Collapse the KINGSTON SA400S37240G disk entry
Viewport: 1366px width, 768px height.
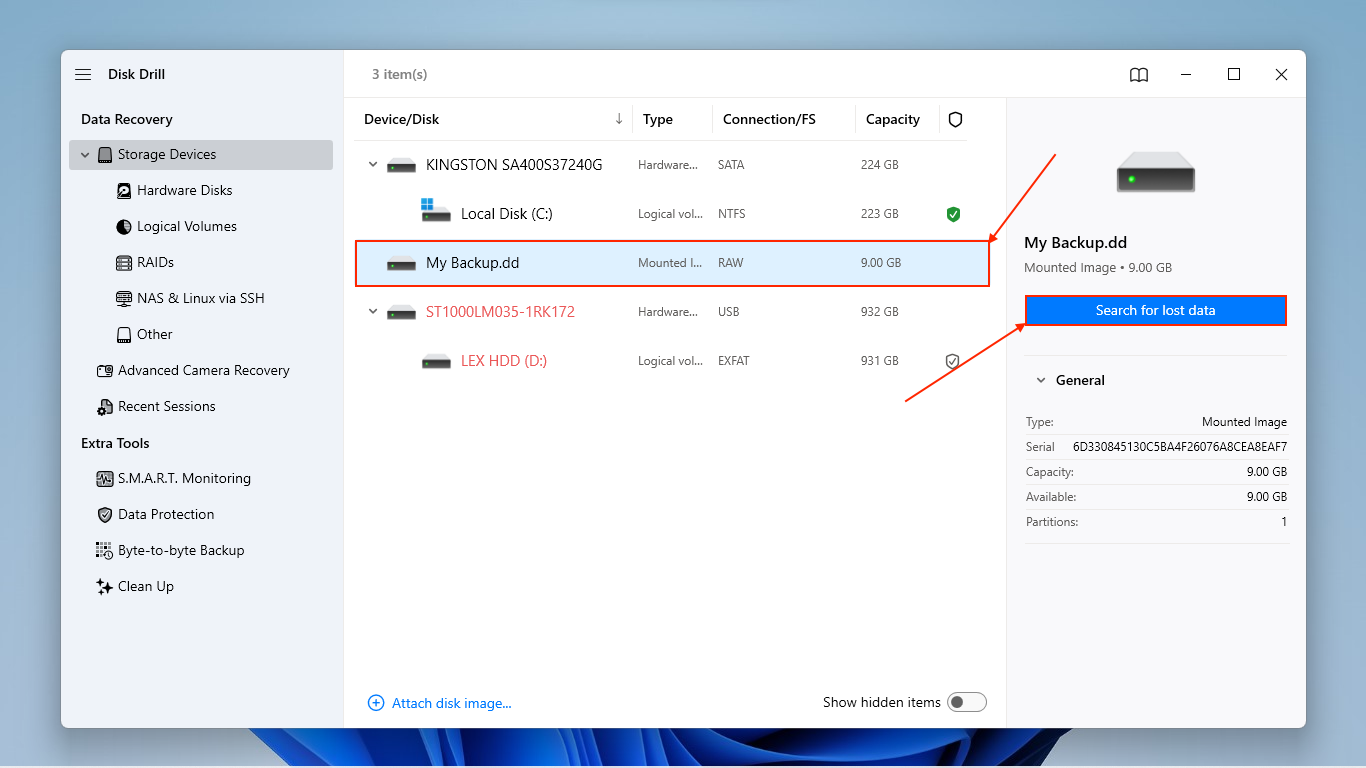click(372, 164)
